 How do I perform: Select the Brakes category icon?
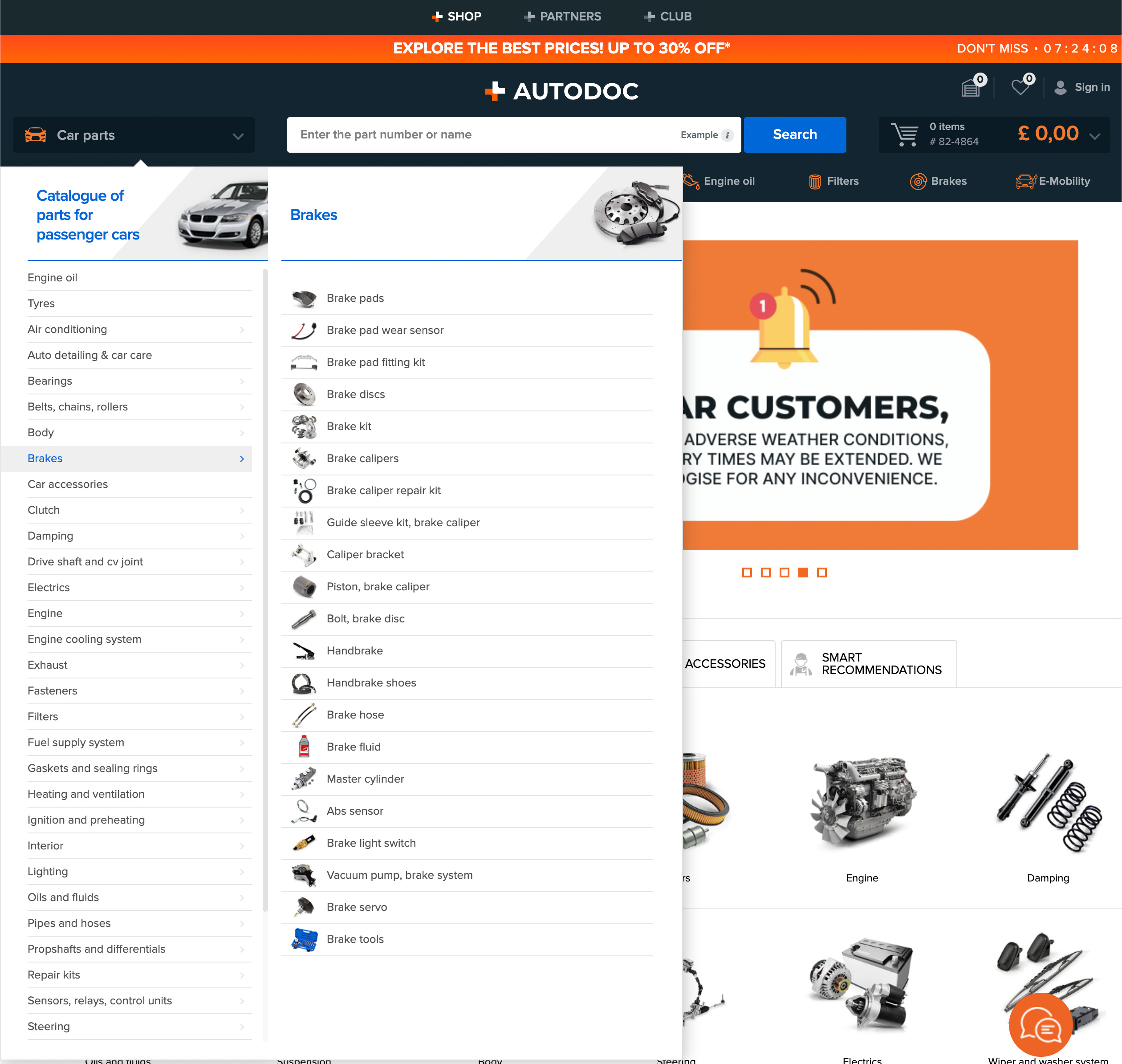click(917, 181)
